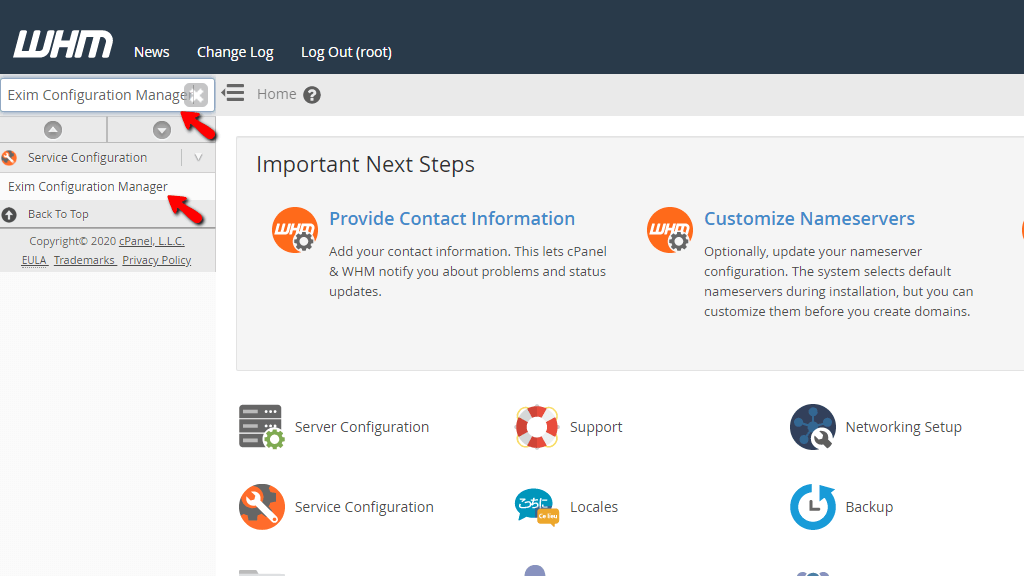Image resolution: width=1024 pixels, height=576 pixels.
Task: Toggle the sidebar collapse menu icon
Action: pos(232,93)
